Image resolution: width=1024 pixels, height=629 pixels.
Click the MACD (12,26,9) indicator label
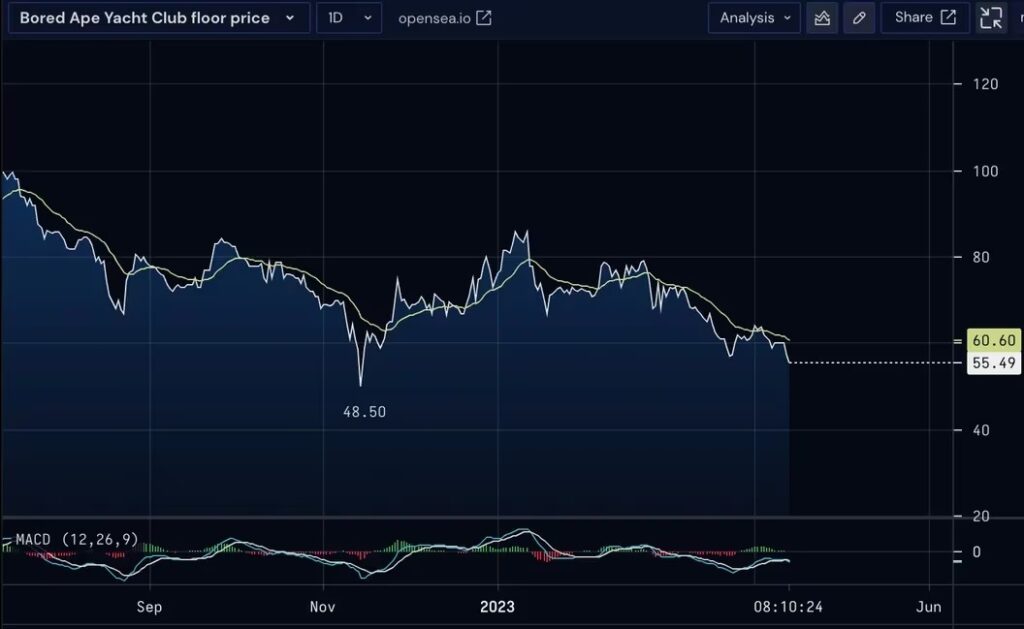click(77, 540)
